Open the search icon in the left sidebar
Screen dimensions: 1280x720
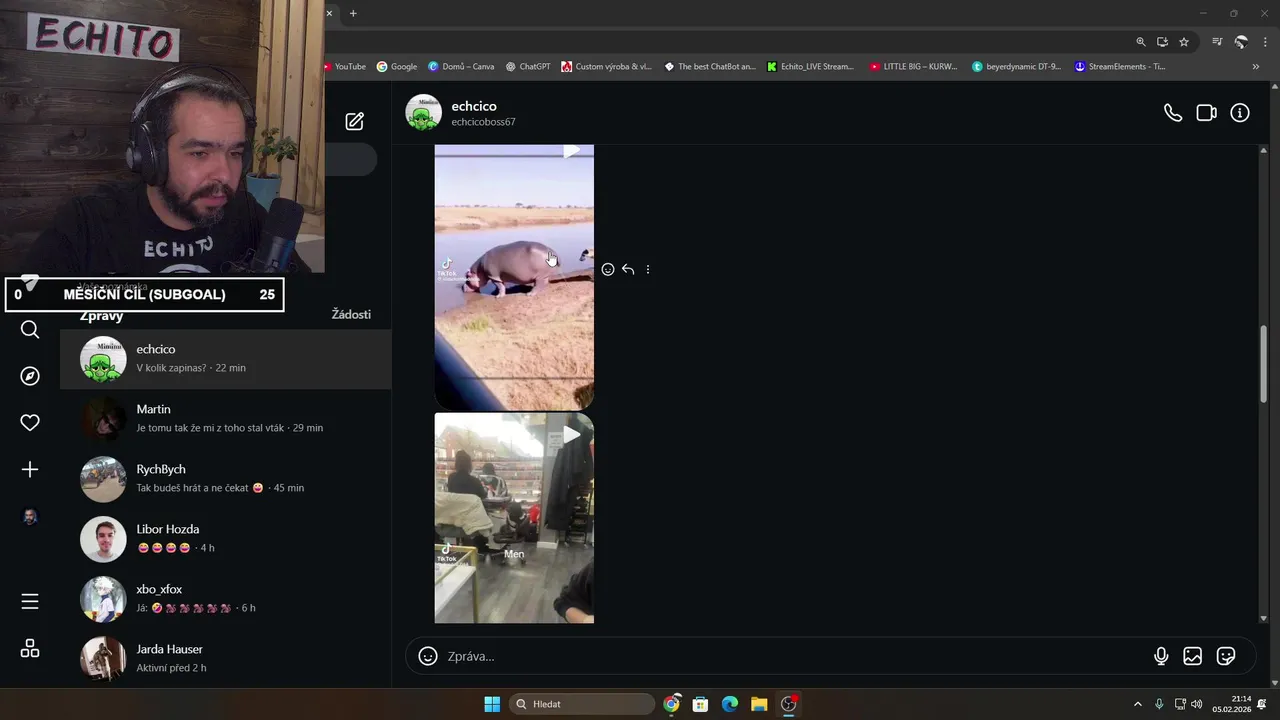[30, 330]
